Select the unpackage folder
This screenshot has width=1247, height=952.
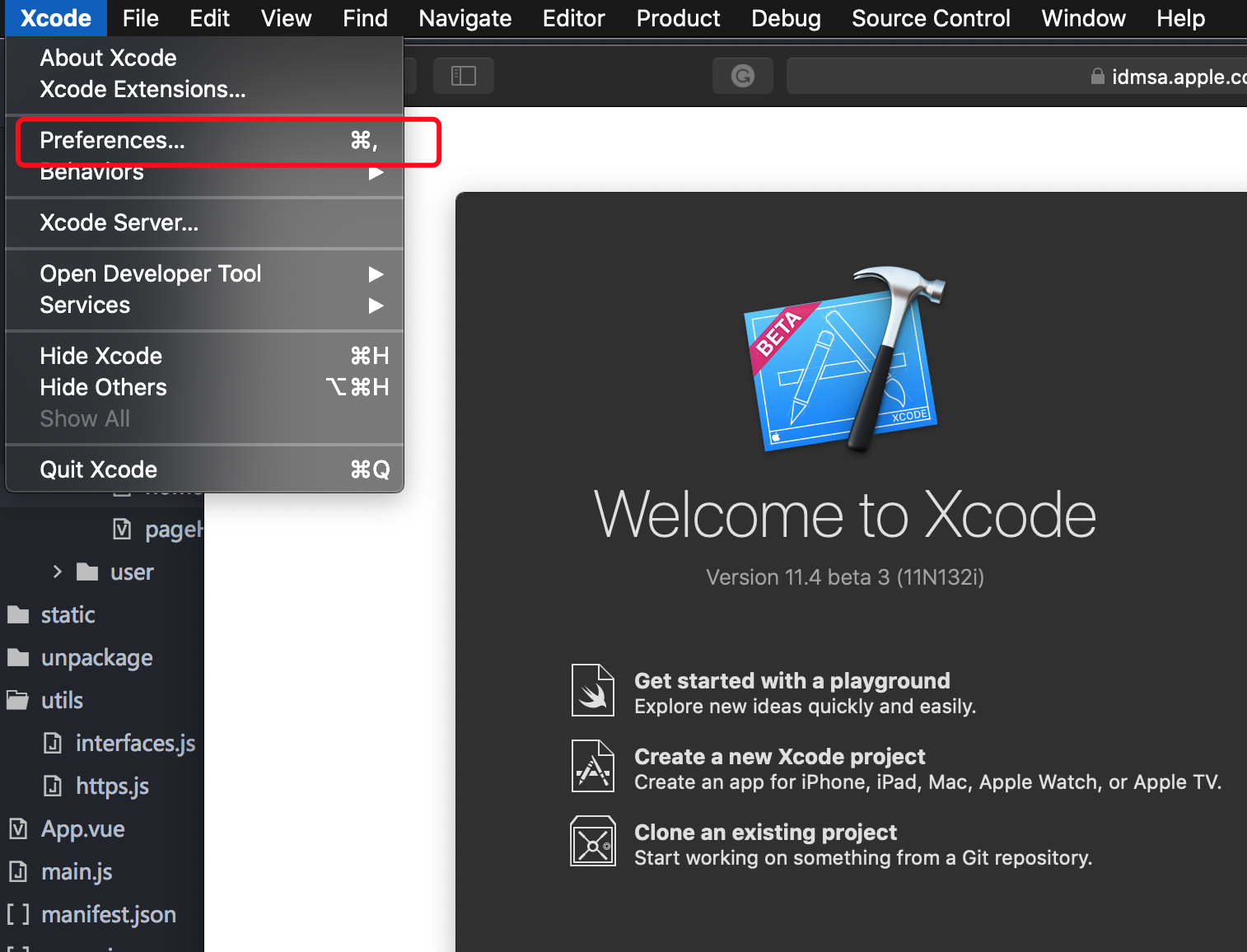[97, 658]
